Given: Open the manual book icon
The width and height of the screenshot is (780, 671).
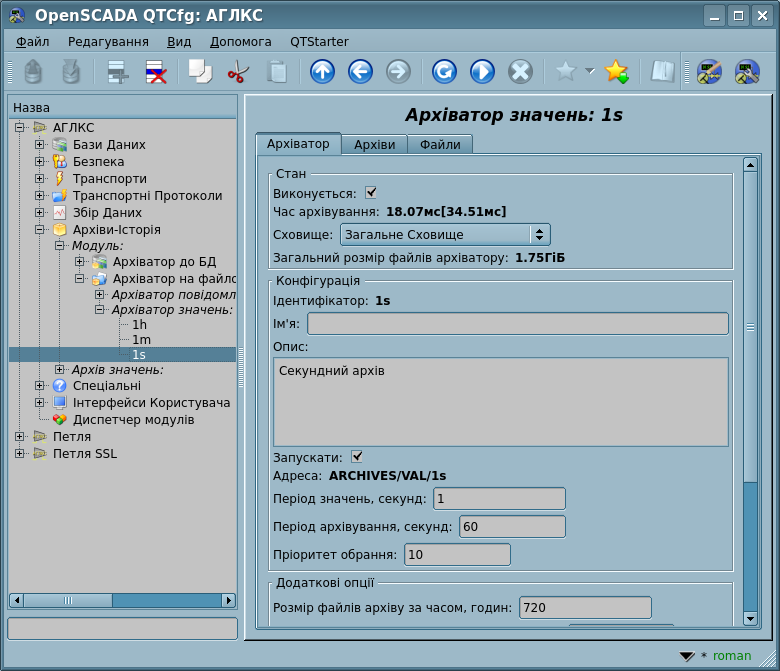Looking at the screenshot, I should [662, 72].
